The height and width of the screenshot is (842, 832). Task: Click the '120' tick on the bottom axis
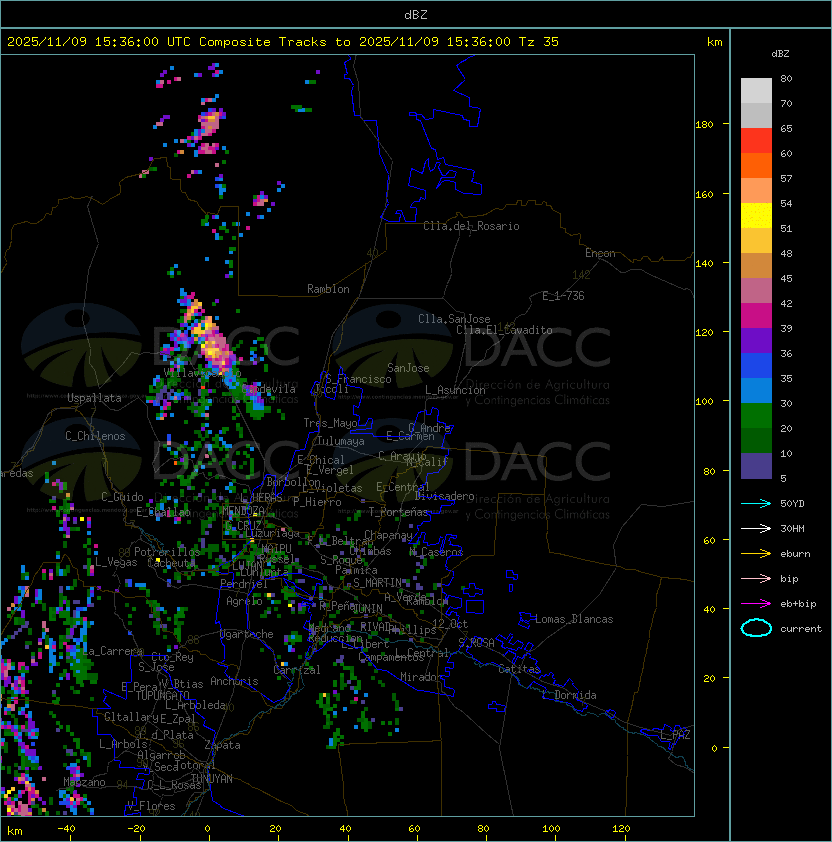621,829
